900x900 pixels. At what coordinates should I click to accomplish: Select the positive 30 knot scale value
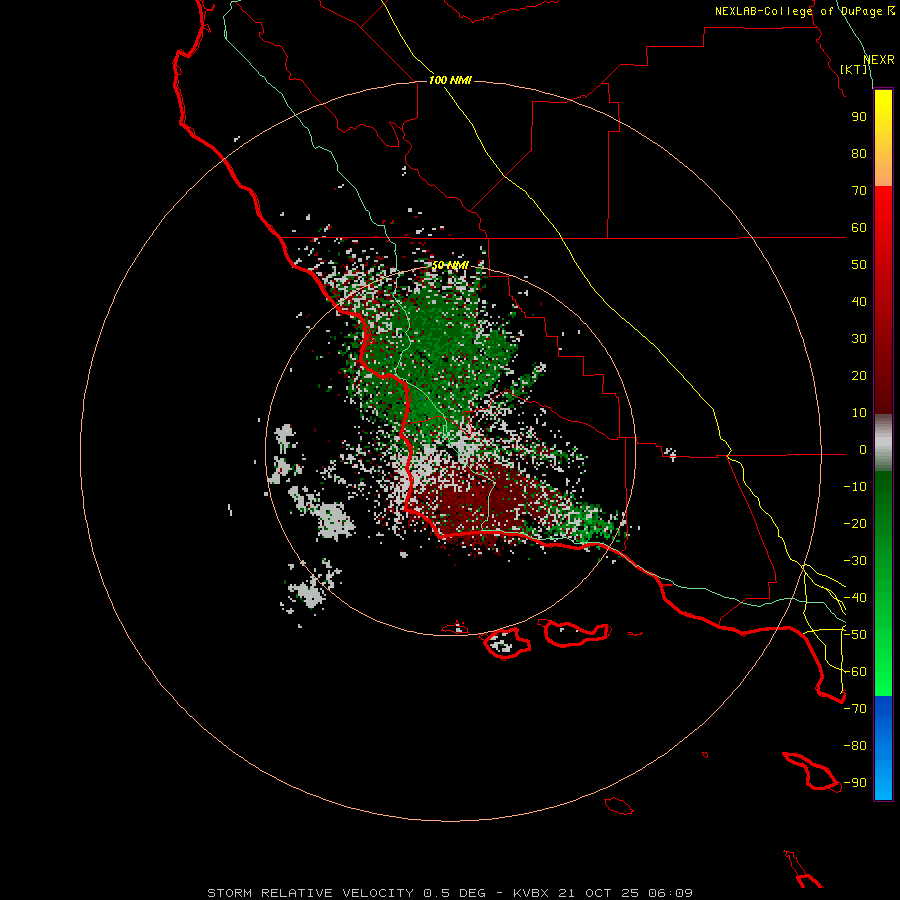(x=859, y=339)
